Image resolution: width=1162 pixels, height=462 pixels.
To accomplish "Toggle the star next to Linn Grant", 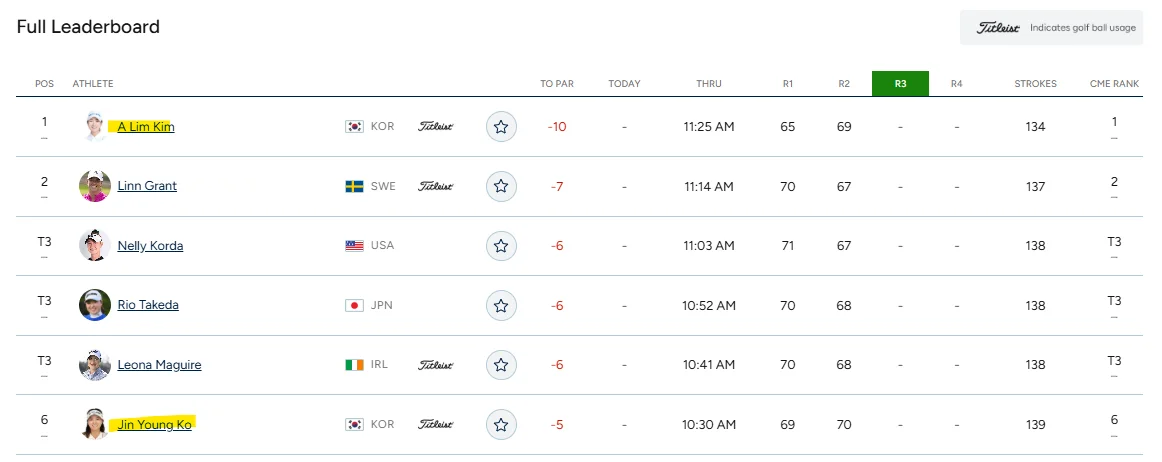I will (501, 186).
